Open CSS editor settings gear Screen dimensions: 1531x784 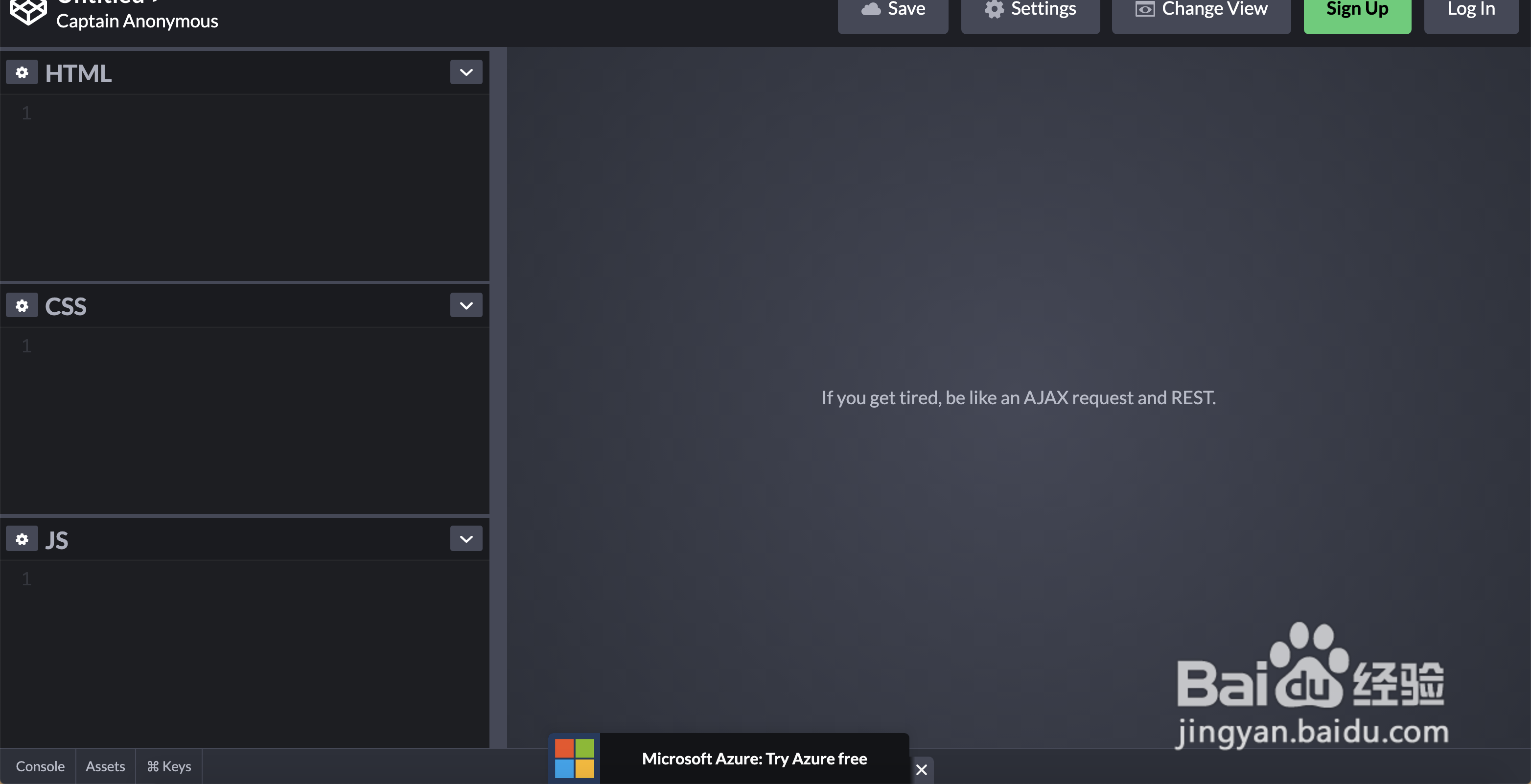point(22,305)
